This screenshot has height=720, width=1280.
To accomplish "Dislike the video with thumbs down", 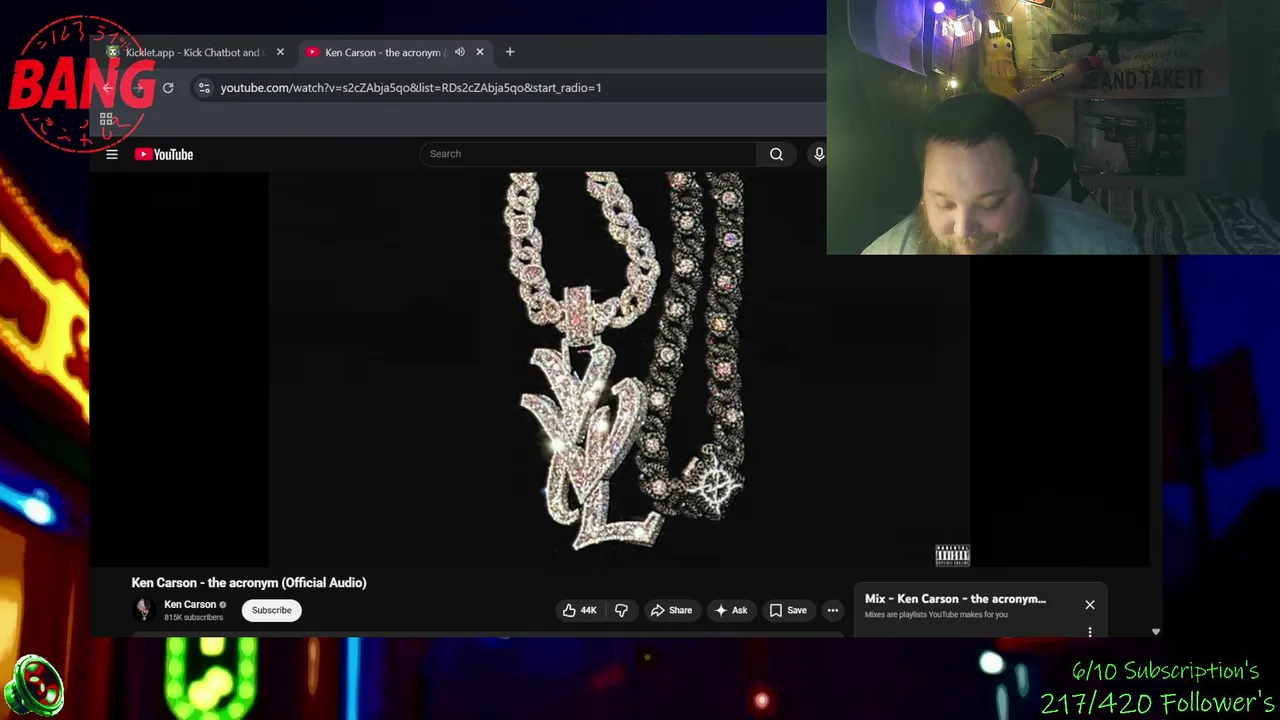I will tap(621, 610).
